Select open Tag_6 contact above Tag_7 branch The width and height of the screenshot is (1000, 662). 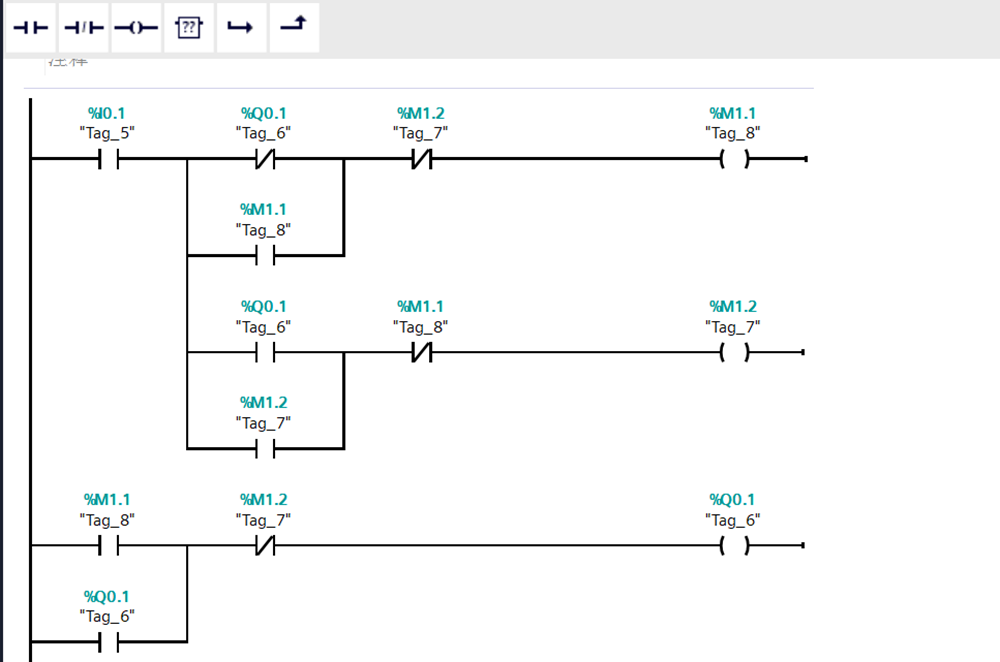[265, 352]
